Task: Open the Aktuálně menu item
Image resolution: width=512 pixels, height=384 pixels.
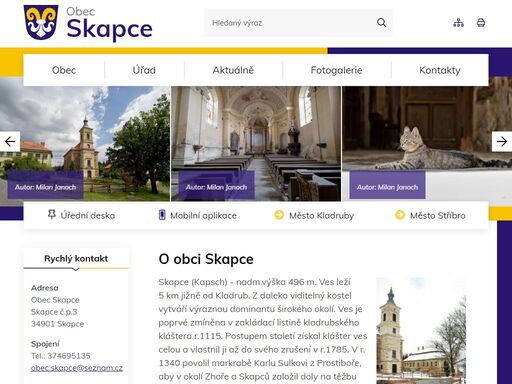Action: (x=233, y=70)
